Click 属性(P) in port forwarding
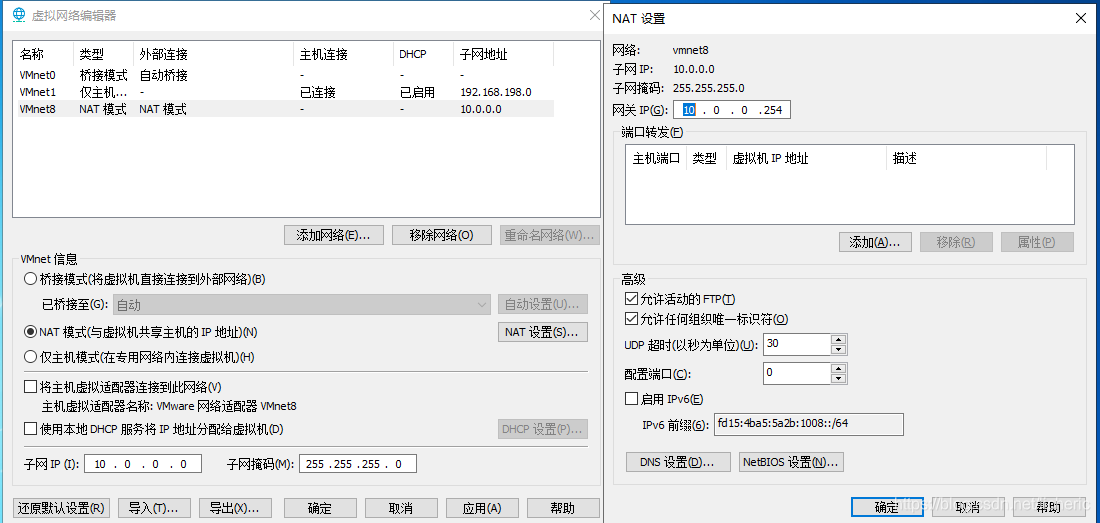This screenshot has width=1100, height=523. (1038, 242)
